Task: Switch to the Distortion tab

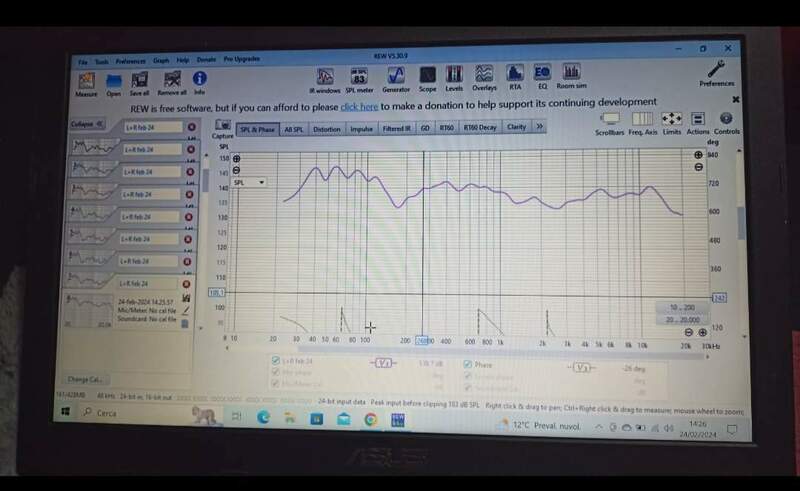Action: coord(326,129)
